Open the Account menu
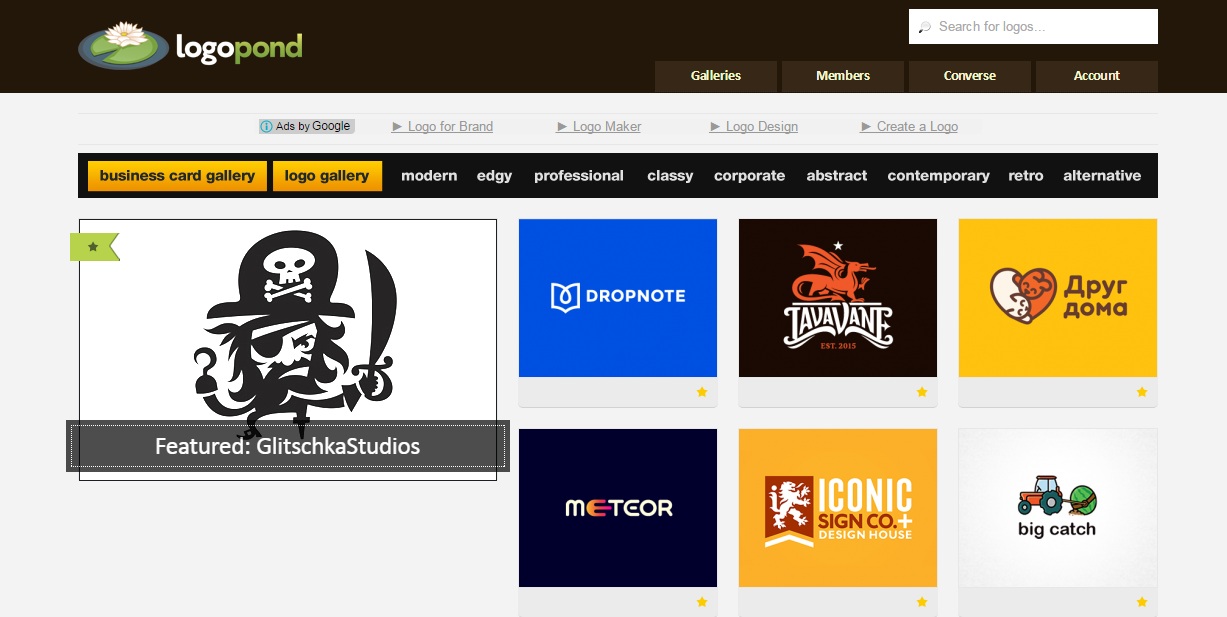Screen dimensions: 1227x617 pyautogui.click(x=1097, y=76)
